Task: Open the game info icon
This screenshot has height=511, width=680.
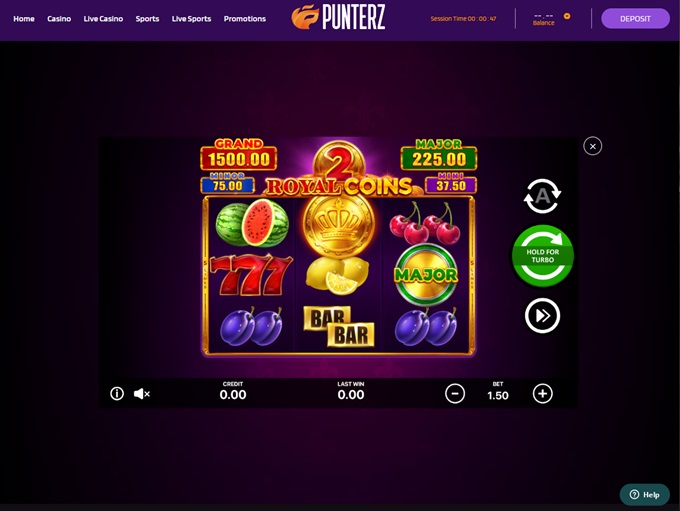Action: 117,393
